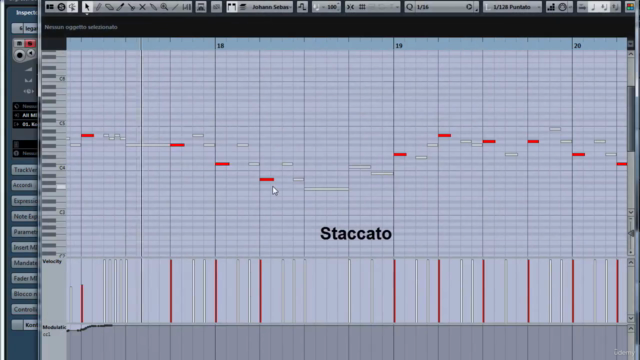Toggle Show Part Borders button
640x360 pixels.
click(x=231, y=7)
